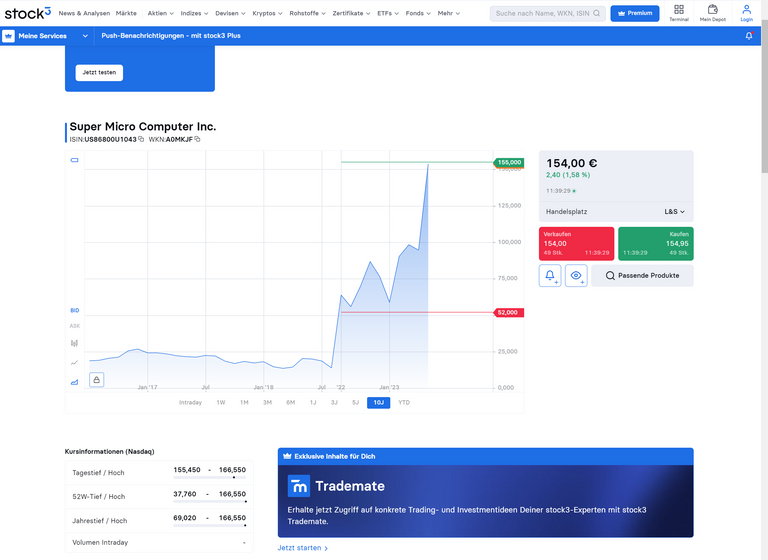
Task: Click the crown icon beside Meine Services
Action: point(8,36)
